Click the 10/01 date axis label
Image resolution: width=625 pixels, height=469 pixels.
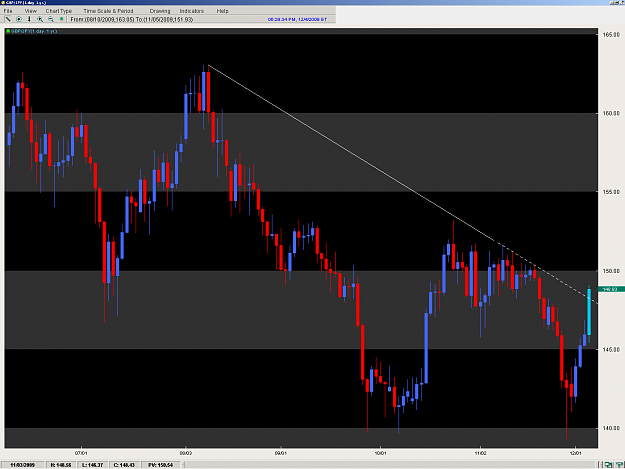coord(380,453)
